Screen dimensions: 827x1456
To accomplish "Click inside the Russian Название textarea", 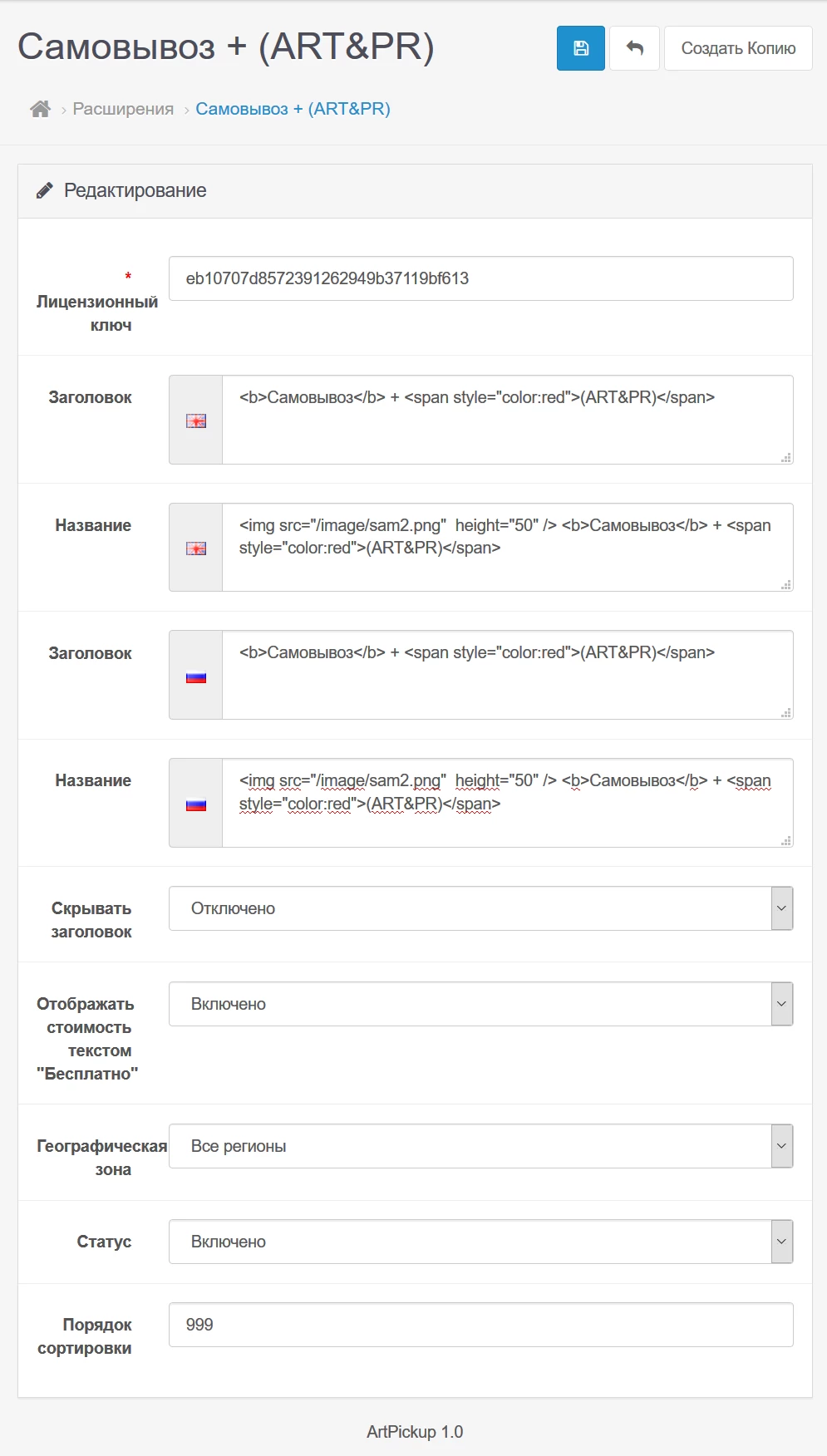I will [508, 803].
